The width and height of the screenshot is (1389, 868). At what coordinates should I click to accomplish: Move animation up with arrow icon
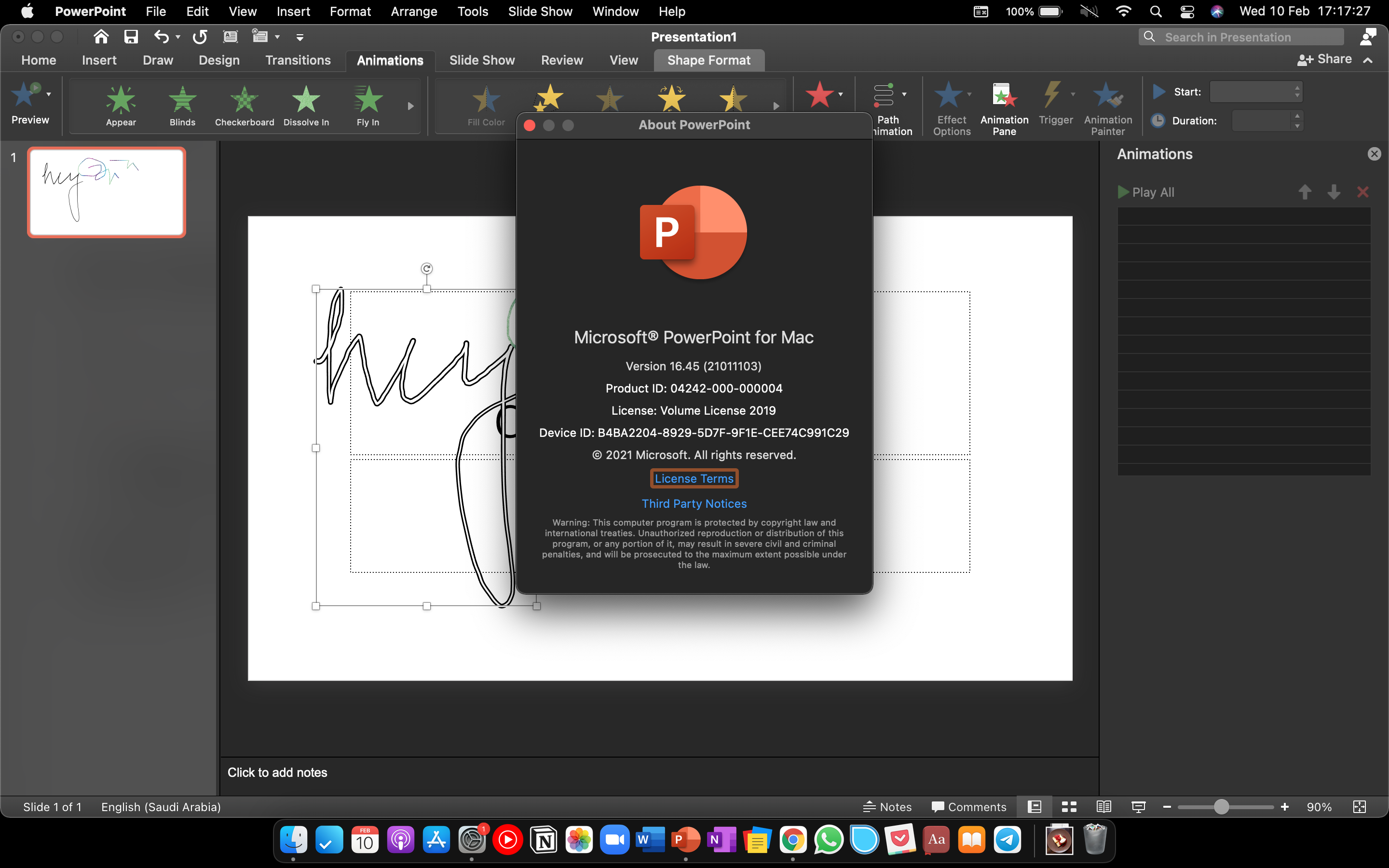pyautogui.click(x=1305, y=192)
